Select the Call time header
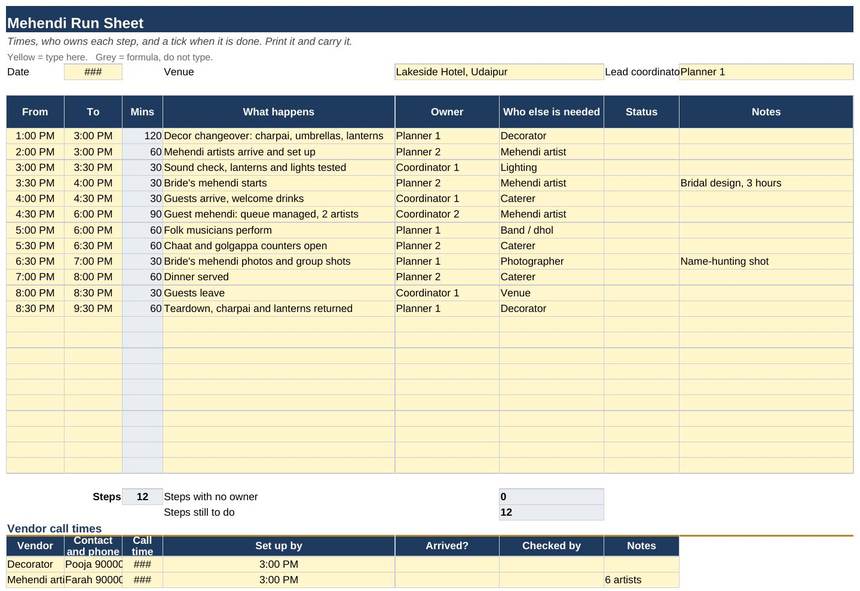 (143, 546)
